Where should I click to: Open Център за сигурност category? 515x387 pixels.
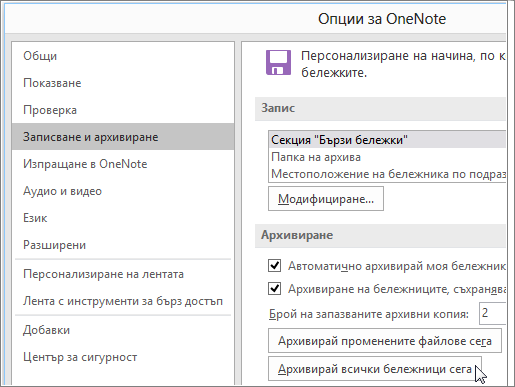(x=123, y=357)
